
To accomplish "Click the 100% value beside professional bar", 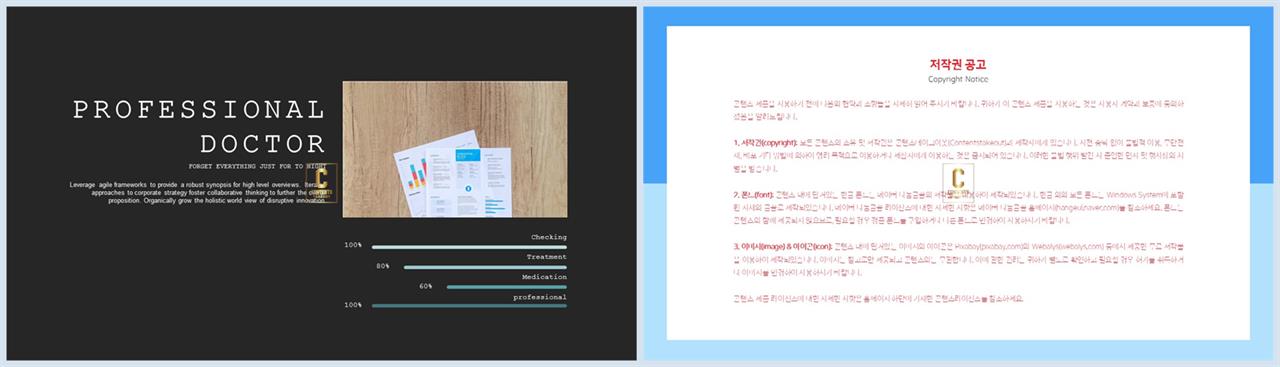I will [353, 305].
